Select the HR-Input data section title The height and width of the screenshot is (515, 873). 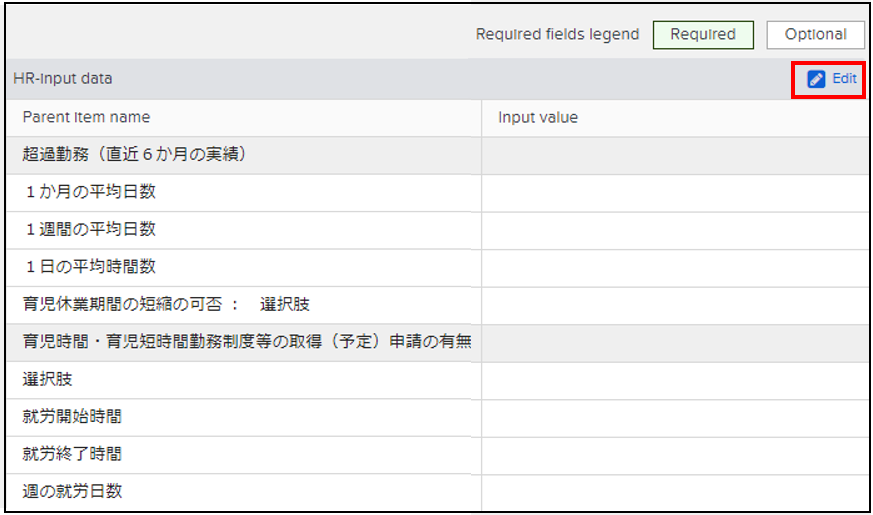(63, 78)
